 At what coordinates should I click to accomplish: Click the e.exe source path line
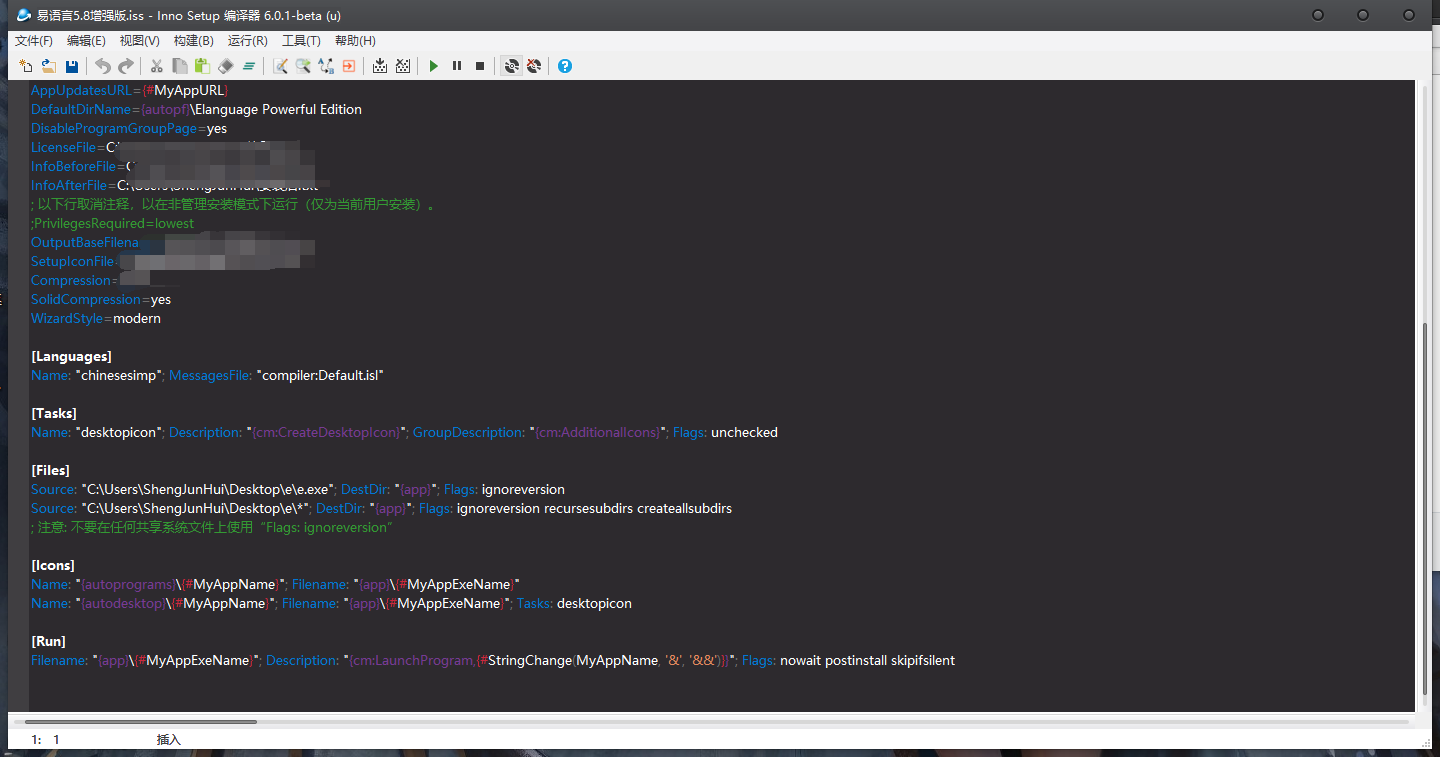(298, 490)
